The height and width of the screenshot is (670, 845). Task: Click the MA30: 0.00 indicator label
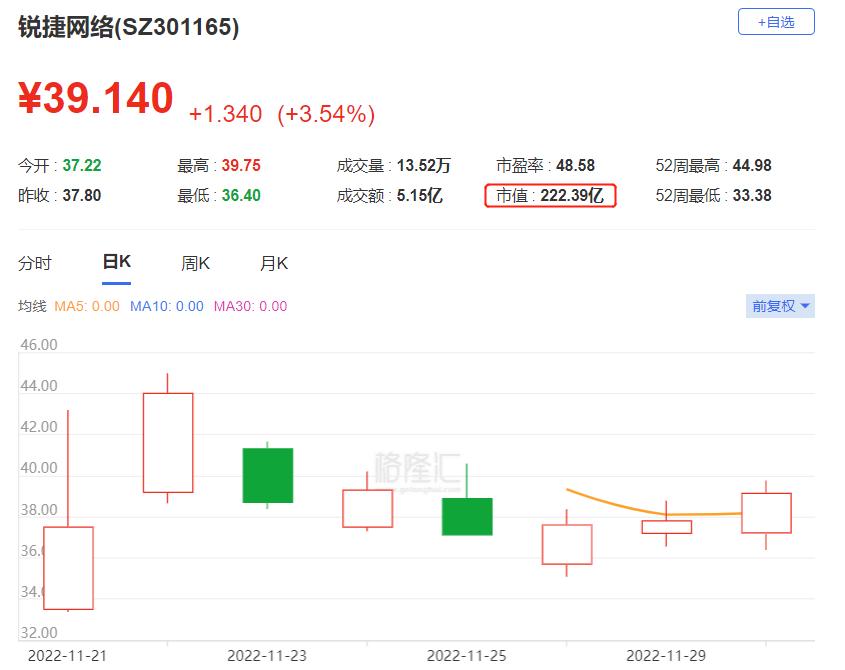click(x=251, y=307)
